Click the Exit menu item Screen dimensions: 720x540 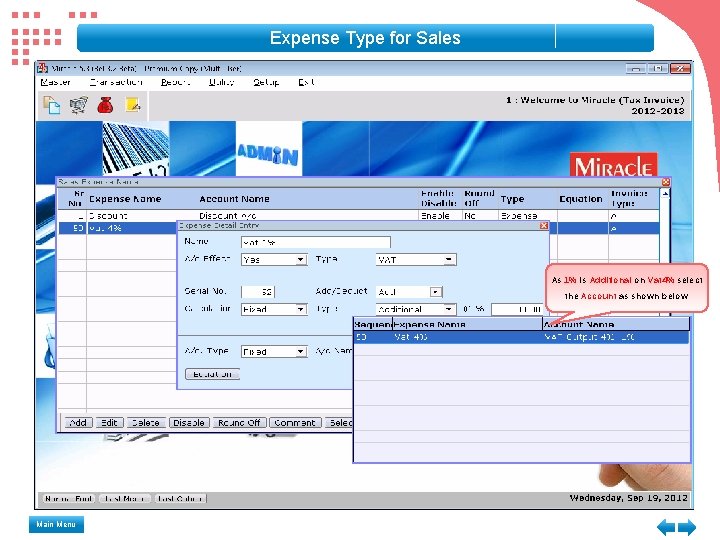point(306,82)
